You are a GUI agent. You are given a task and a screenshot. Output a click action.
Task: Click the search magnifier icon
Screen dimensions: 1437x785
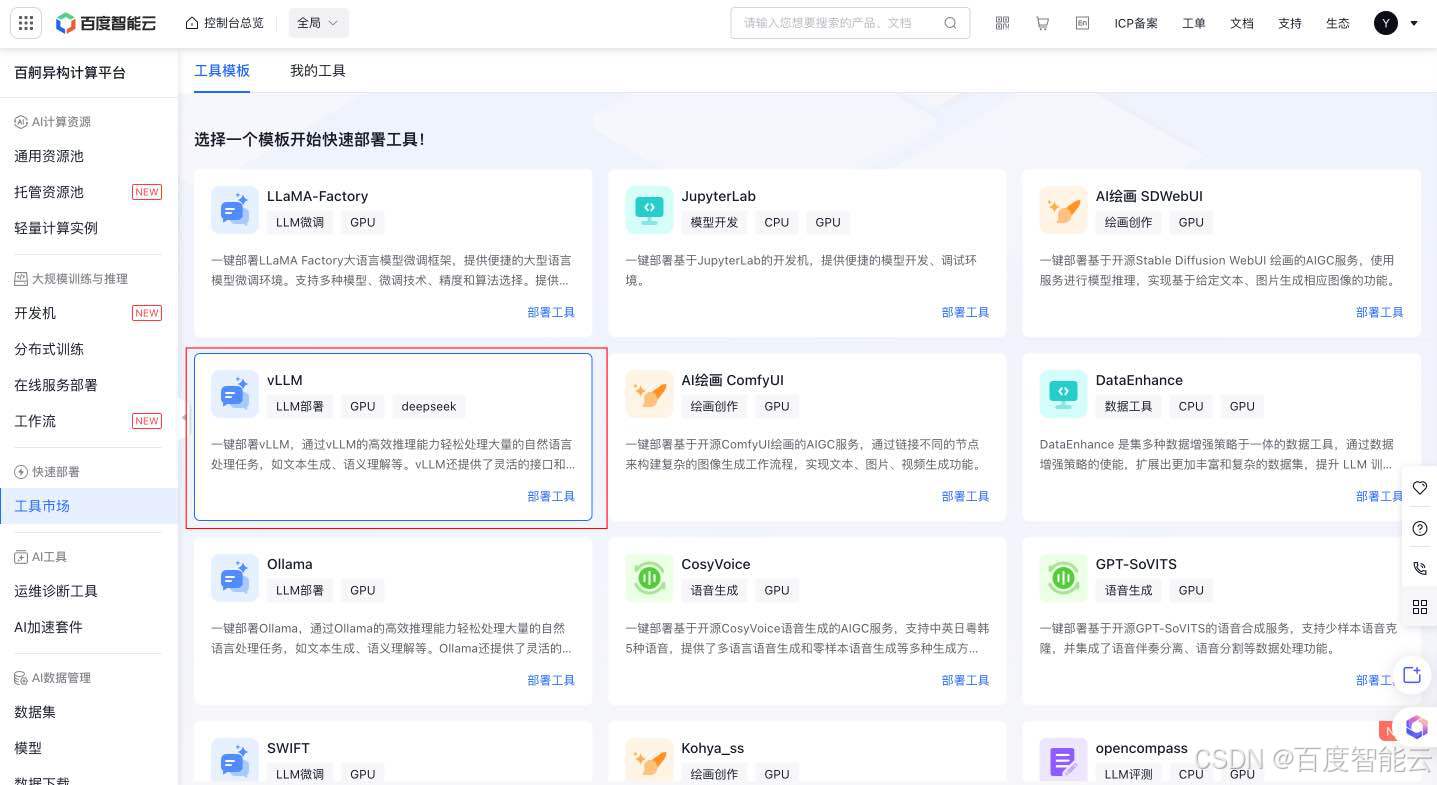951,23
